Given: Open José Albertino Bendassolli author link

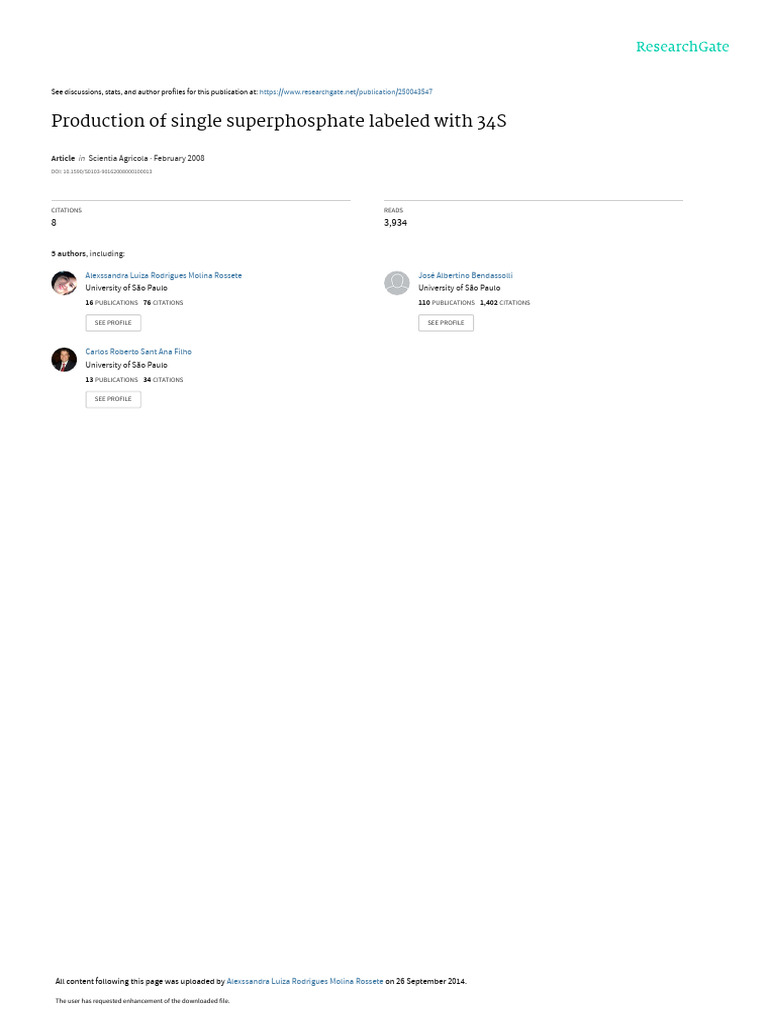Looking at the screenshot, I should pos(465,276).
